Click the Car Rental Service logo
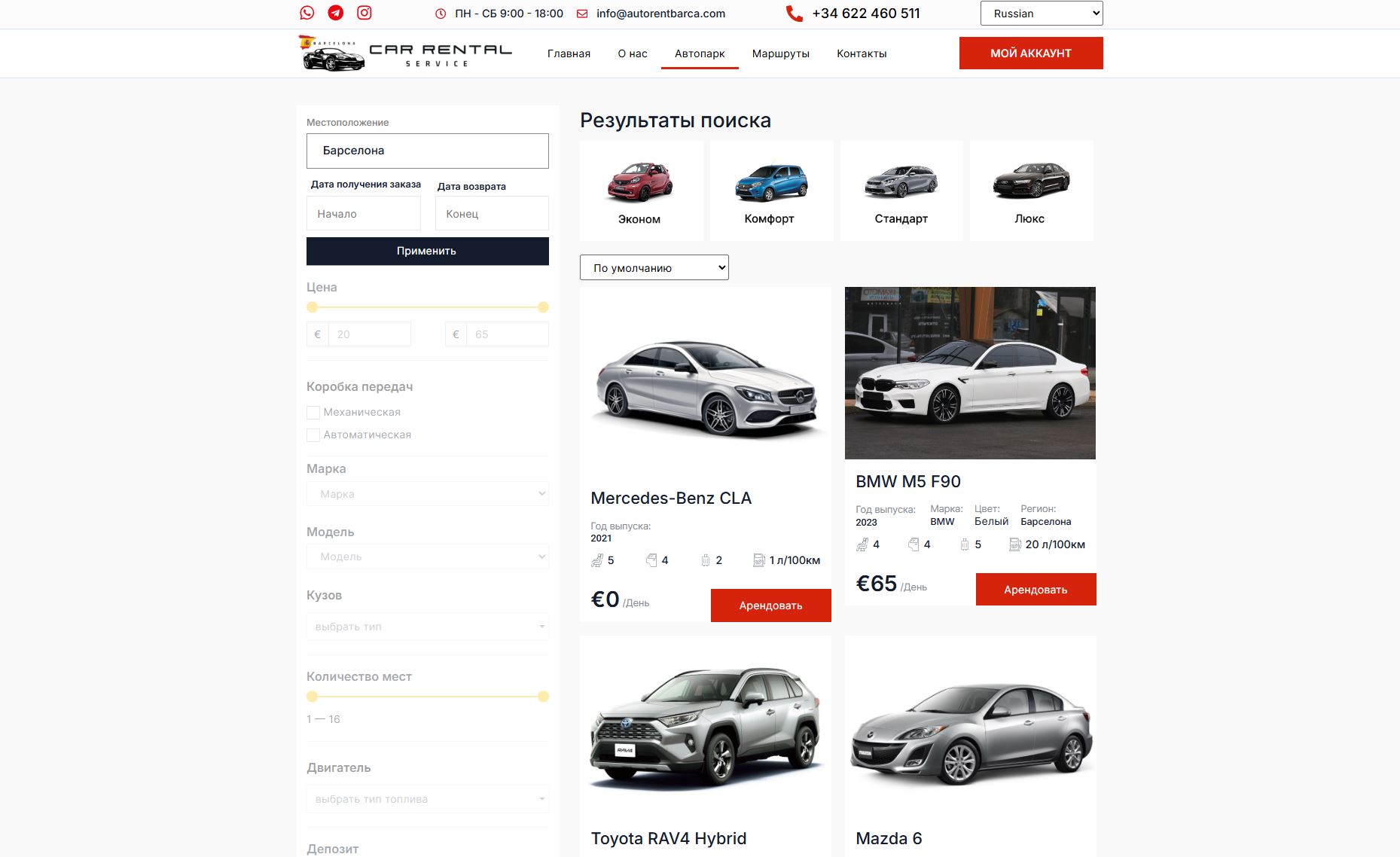Image resolution: width=1400 pixels, height=857 pixels. (x=405, y=53)
